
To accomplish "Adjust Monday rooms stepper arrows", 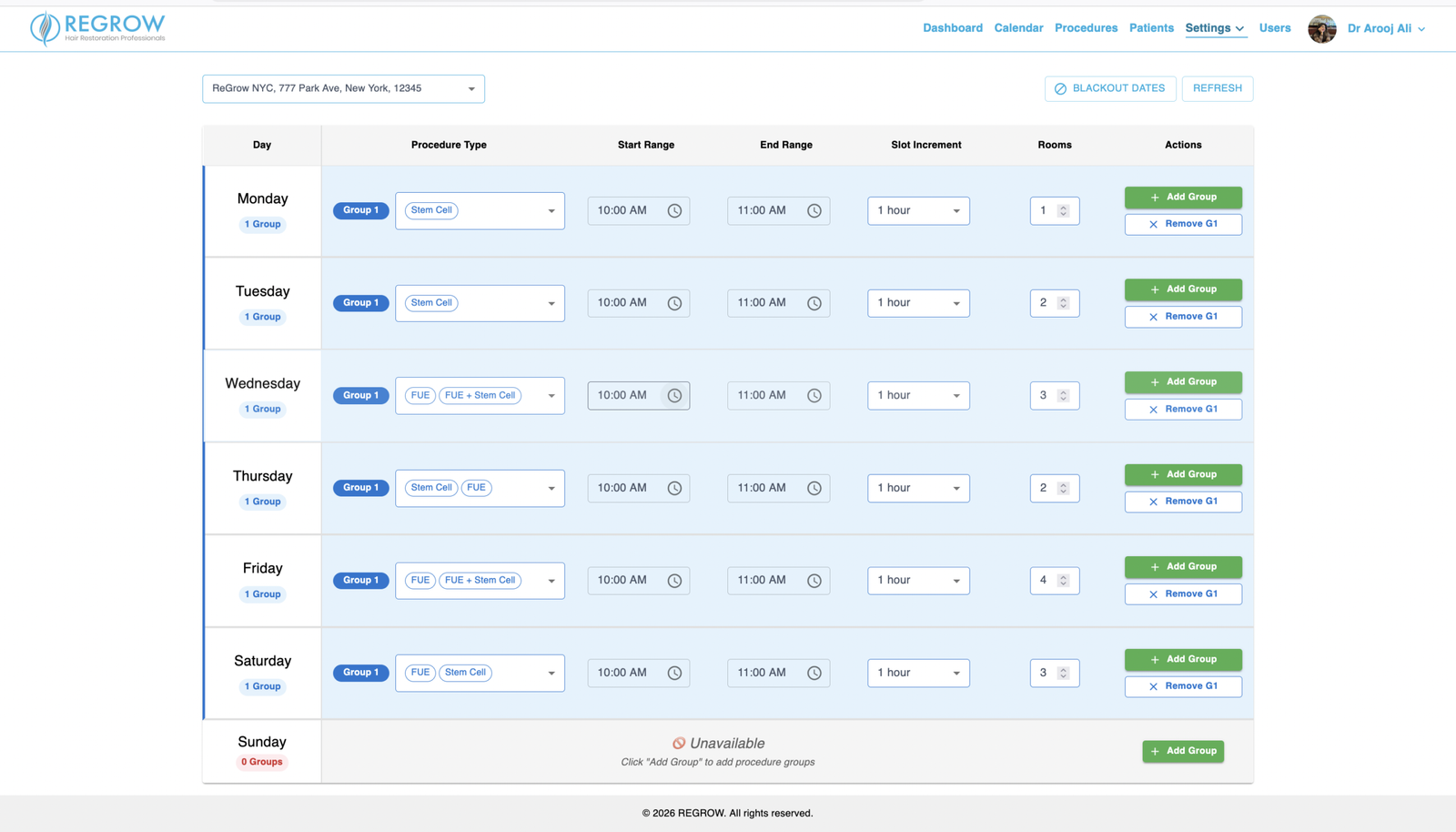I will click(1063, 211).
